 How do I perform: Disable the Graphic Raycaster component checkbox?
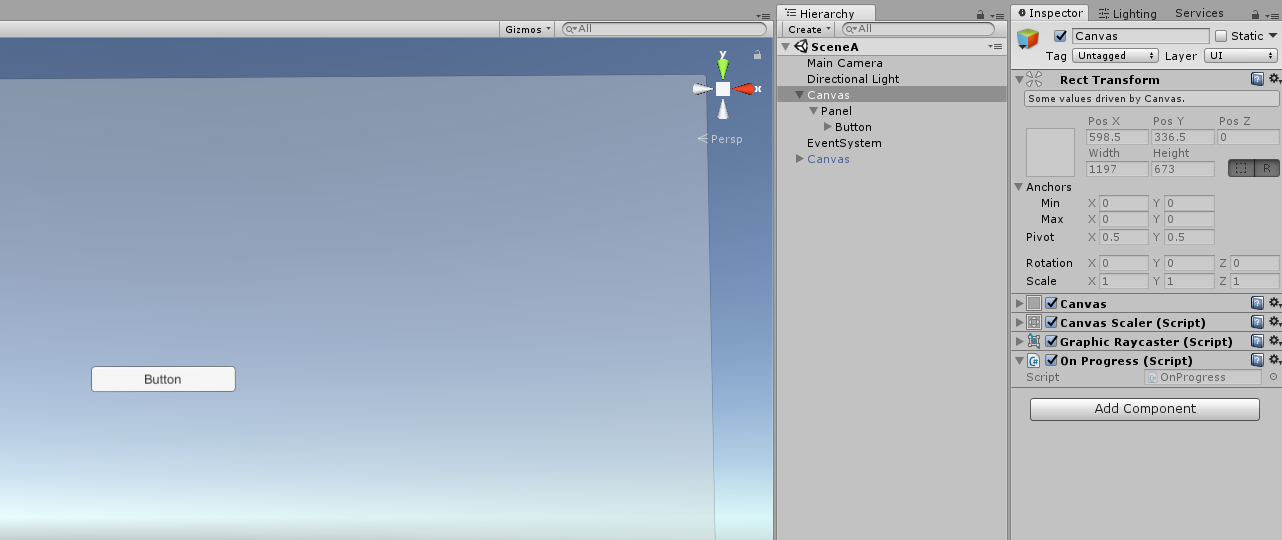[x=1051, y=342]
